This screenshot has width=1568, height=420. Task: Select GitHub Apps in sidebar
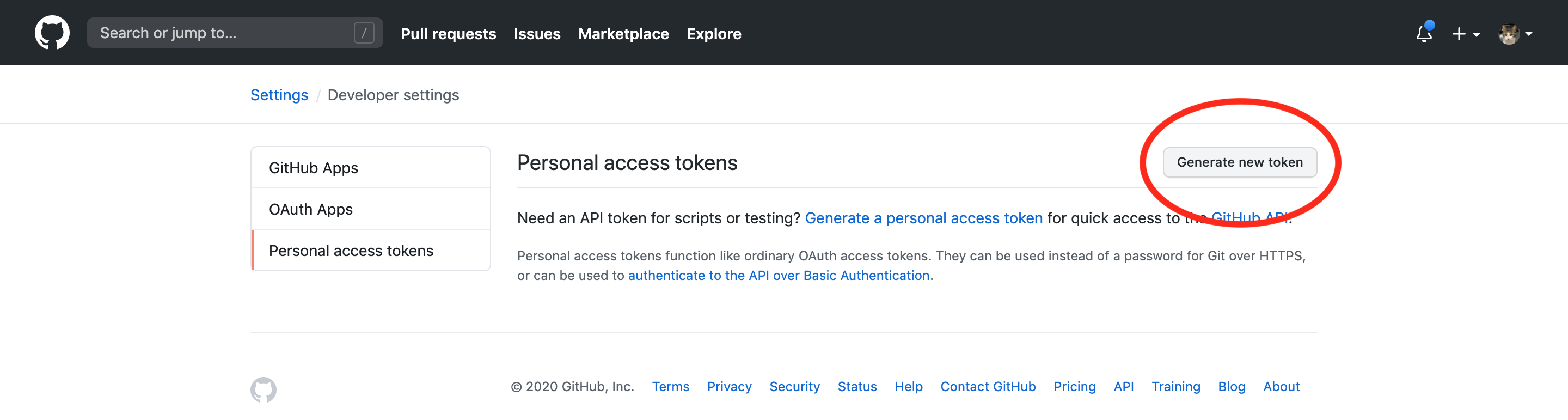(x=371, y=167)
